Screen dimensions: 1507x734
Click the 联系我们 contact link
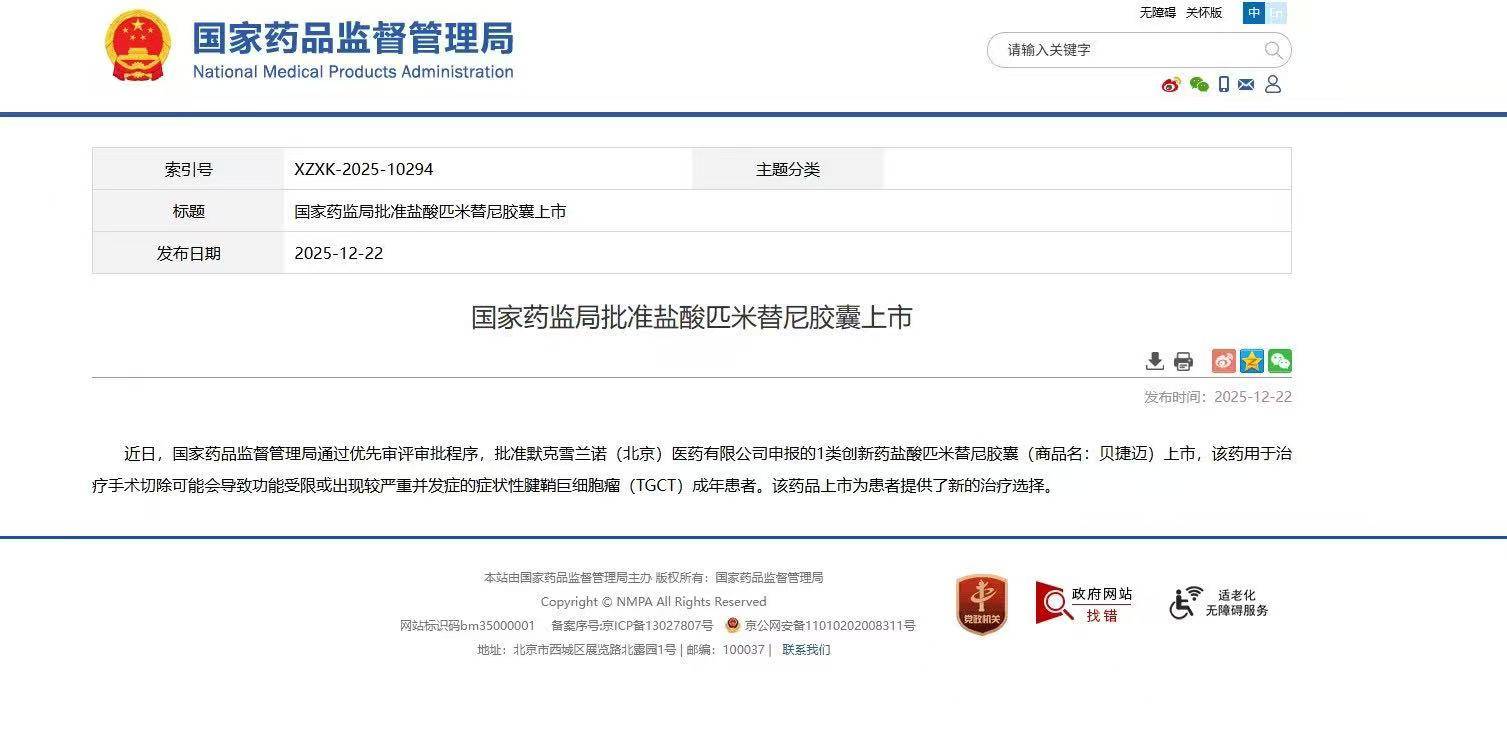coord(806,649)
